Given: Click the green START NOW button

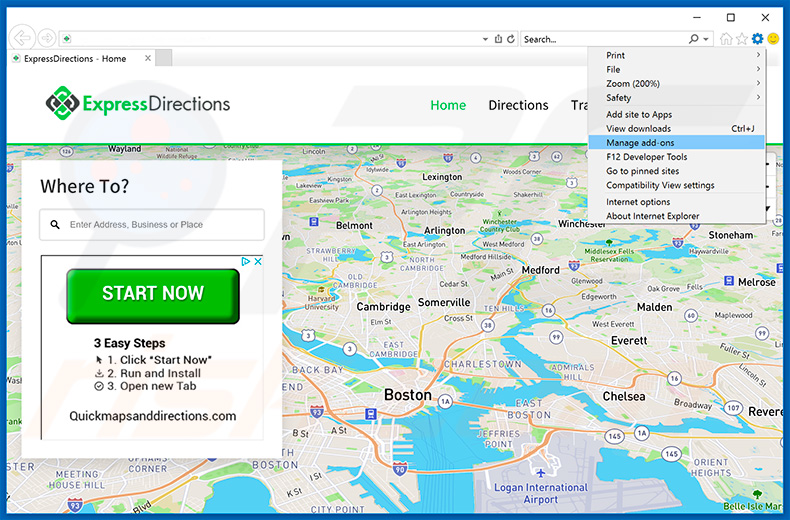Looking at the screenshot, I should 153,296.
